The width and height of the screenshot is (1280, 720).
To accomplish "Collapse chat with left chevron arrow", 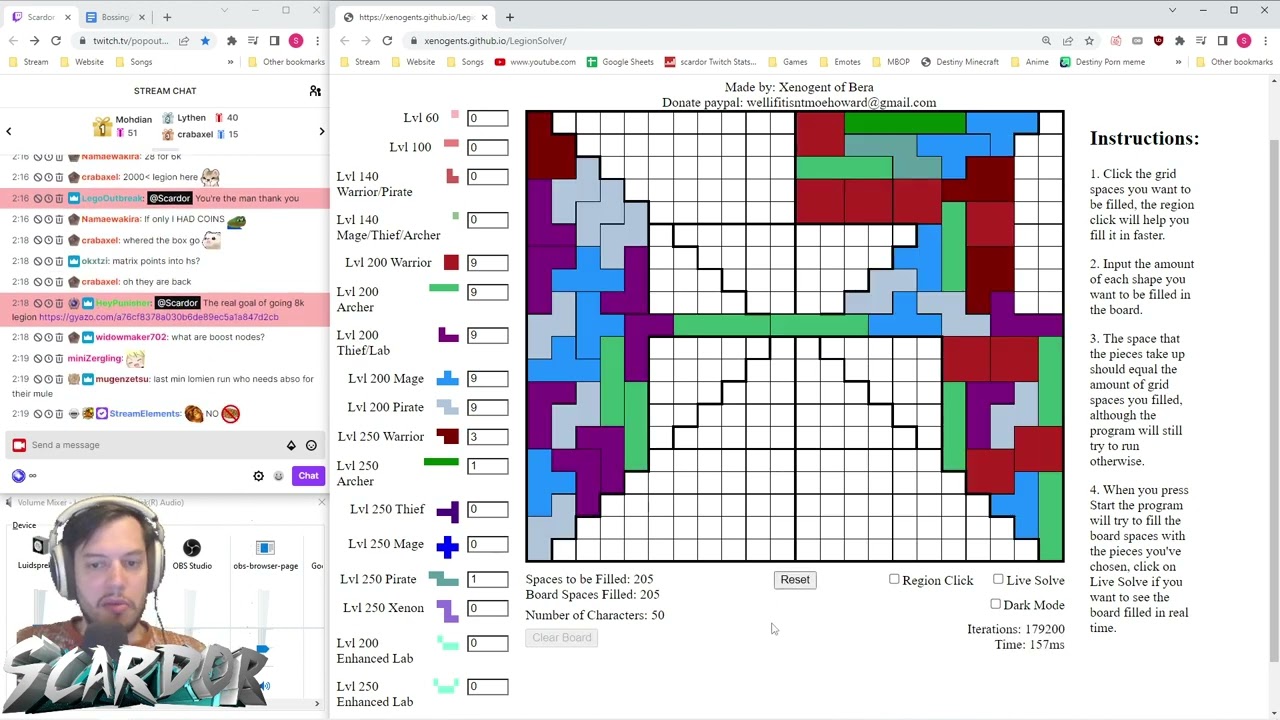I will (9, 131).
